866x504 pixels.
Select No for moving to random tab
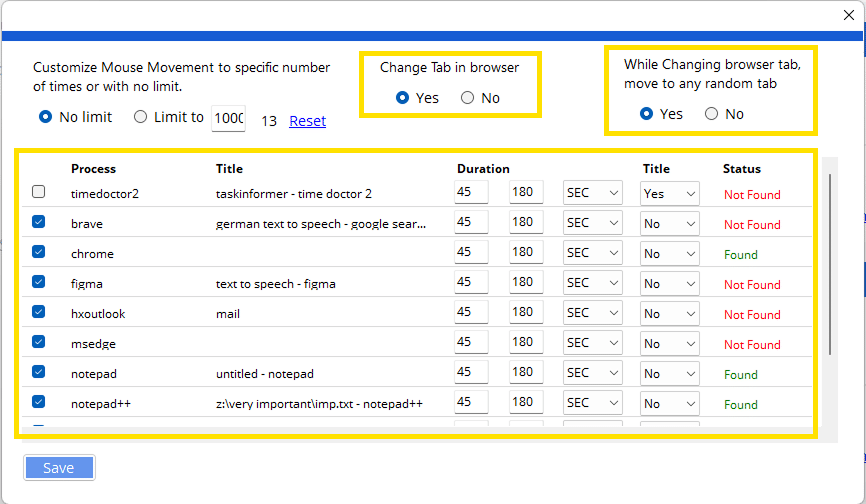pyautogui.click(x=712, y=114)
